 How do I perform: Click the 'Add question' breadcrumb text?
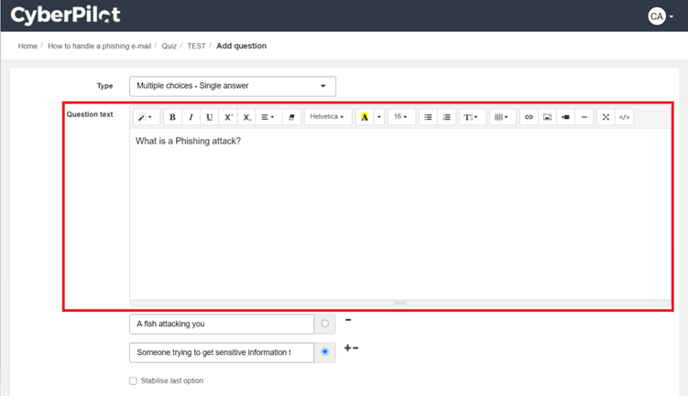coord(241,46)
